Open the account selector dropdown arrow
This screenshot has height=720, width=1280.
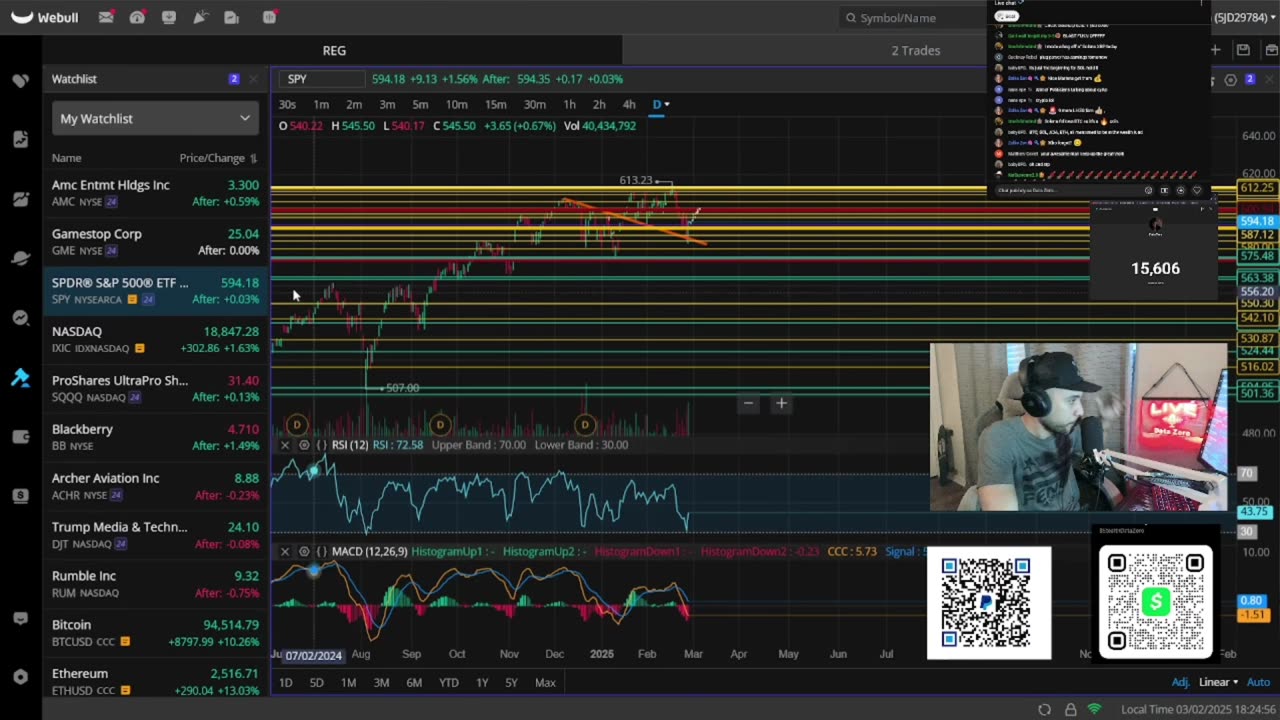click(1274, 18)
